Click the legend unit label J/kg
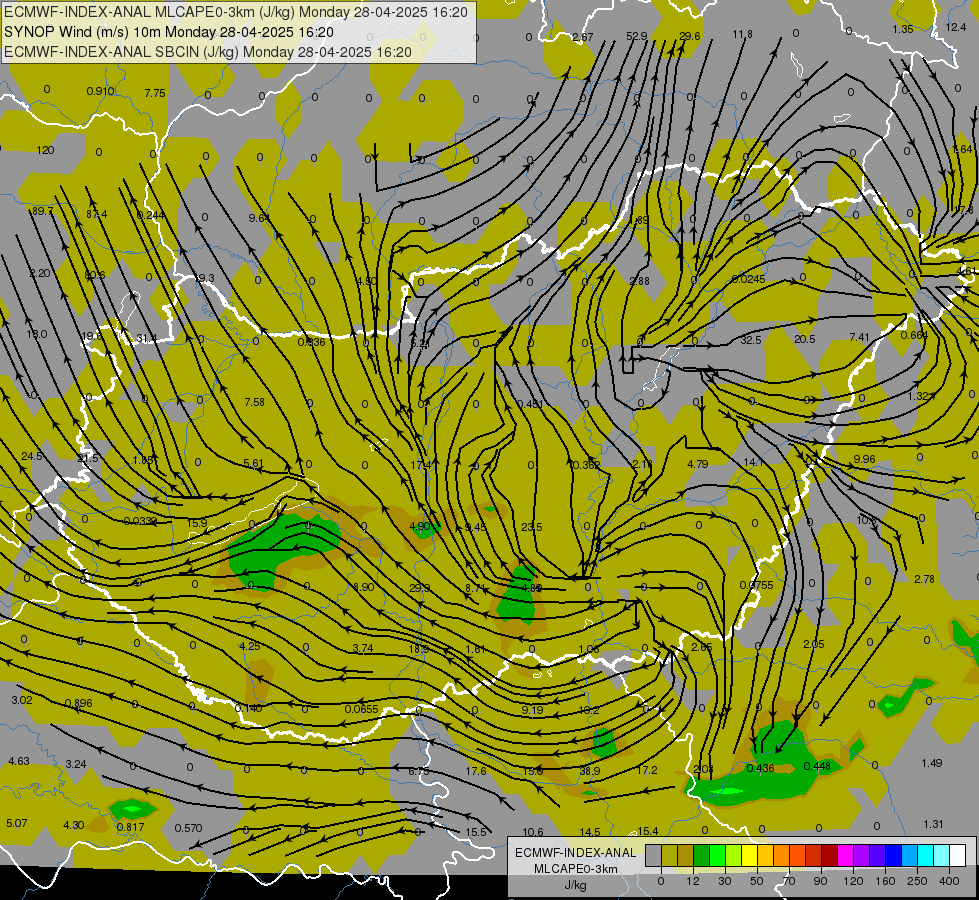Viewport: 979px width, 900px height. point(575,885)
